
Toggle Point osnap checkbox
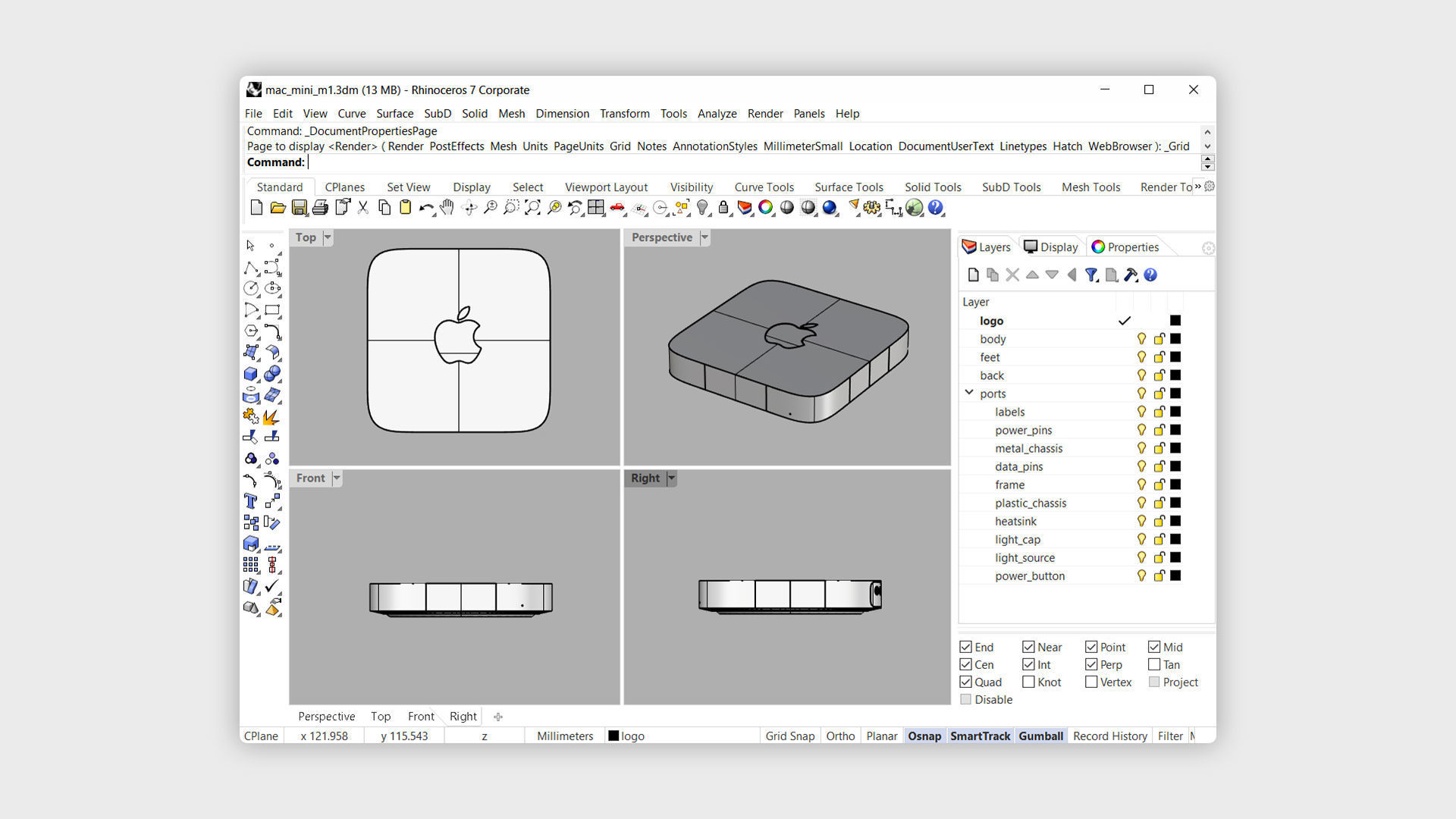pos(1091,647)
